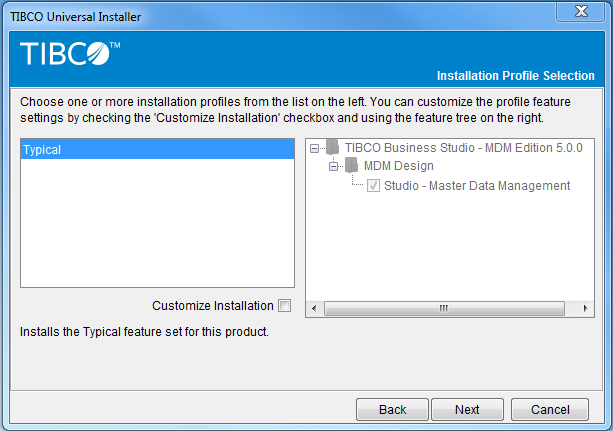Proceed with the Next button
Viewport: 613px width, 431px height.
click(x=468, y=409)
